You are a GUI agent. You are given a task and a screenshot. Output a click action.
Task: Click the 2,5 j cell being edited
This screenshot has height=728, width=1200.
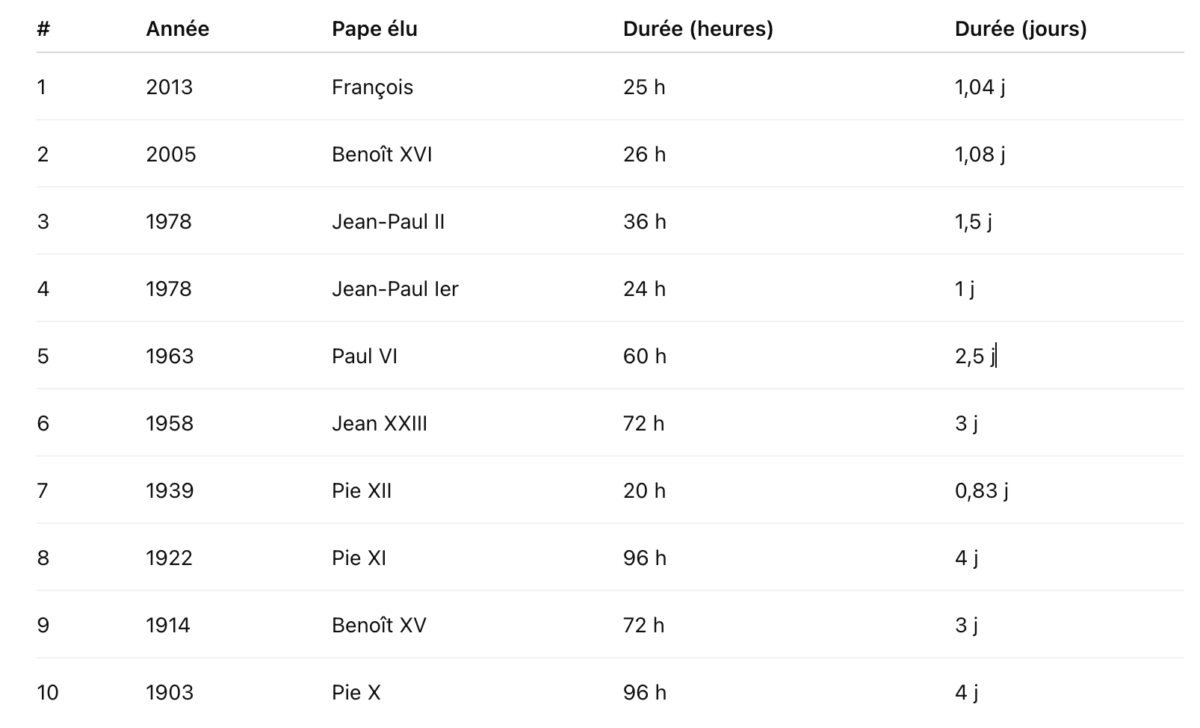[976, 356]
